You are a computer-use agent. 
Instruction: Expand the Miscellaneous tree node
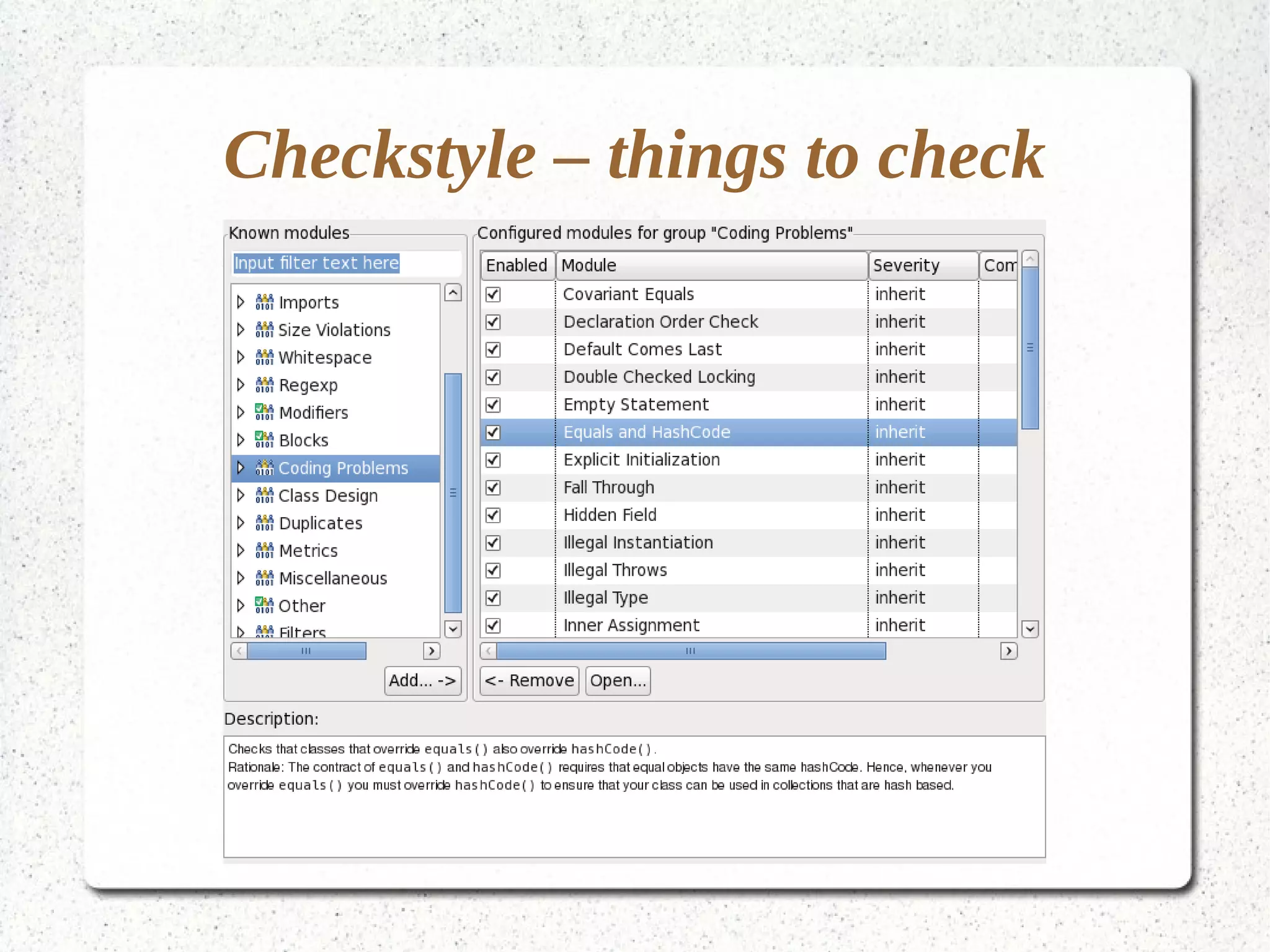[x=241, y=578]
